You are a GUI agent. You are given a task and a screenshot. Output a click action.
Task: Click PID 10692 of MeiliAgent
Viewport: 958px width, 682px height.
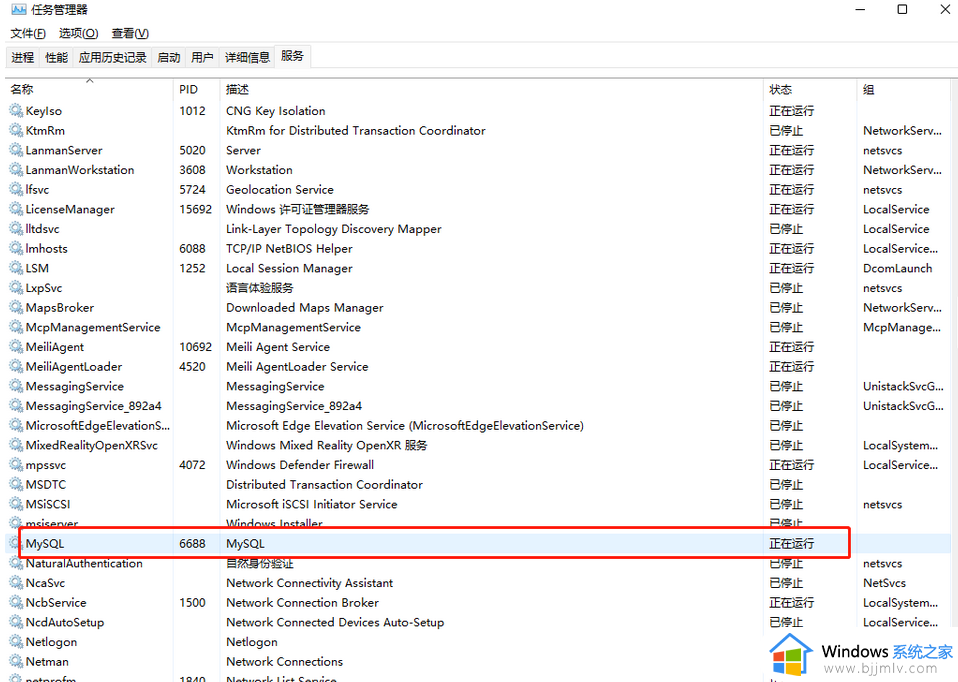[x=196, y=346]
